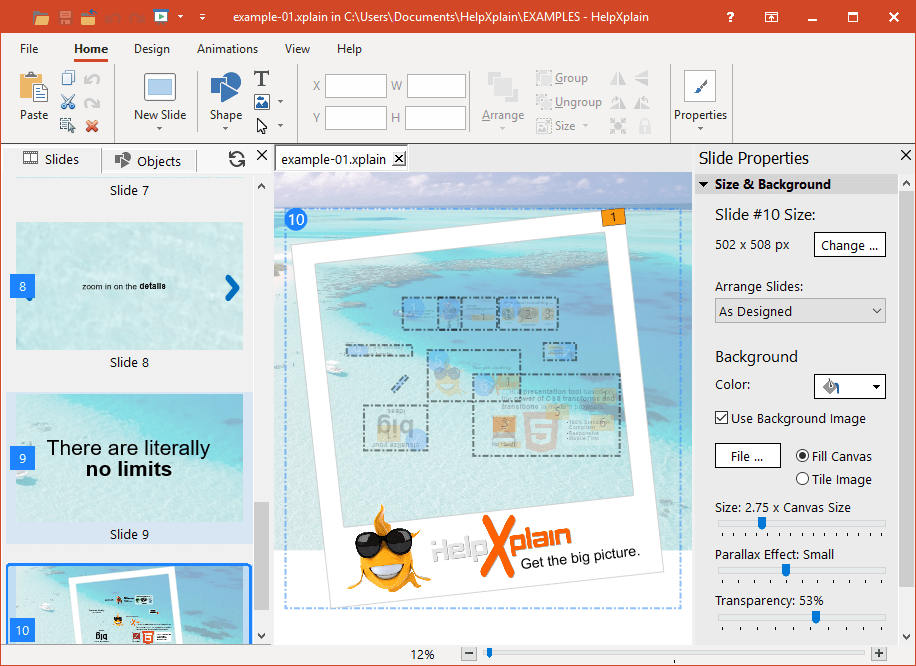The height and width of the screenshot is (666, 916).
Task: Click the Copy icon in the ribbon
Action: pos(68,78)
